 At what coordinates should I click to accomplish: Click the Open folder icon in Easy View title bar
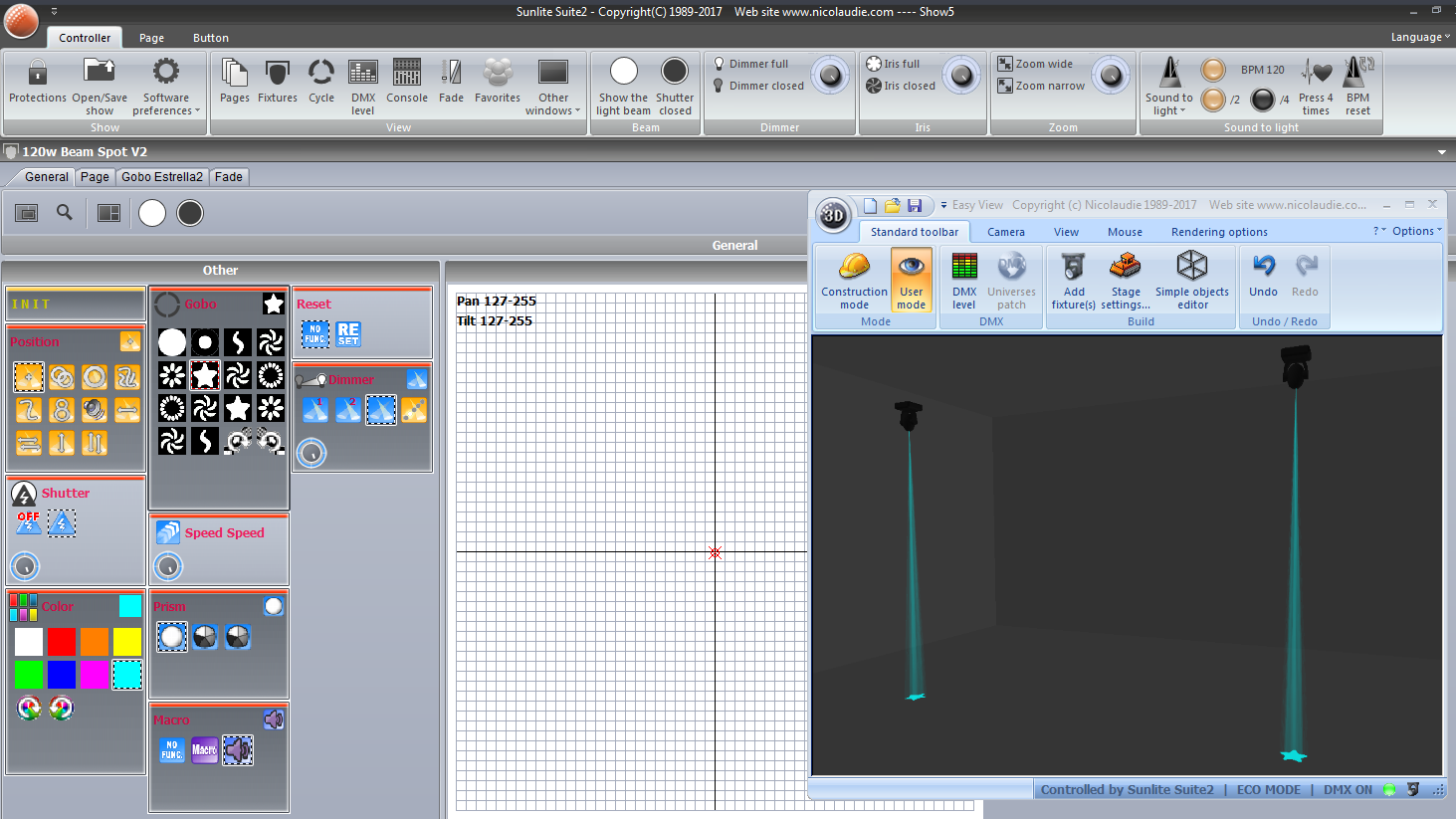coord(893,205)
